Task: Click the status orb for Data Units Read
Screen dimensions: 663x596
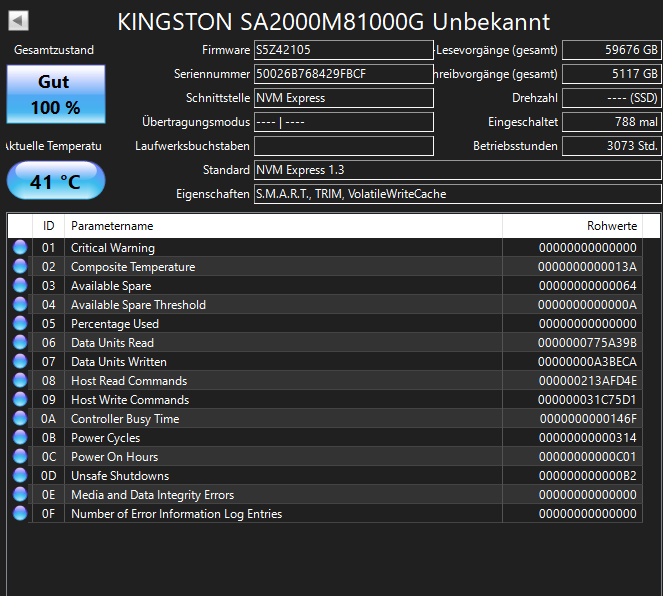Action: point(20,342)
